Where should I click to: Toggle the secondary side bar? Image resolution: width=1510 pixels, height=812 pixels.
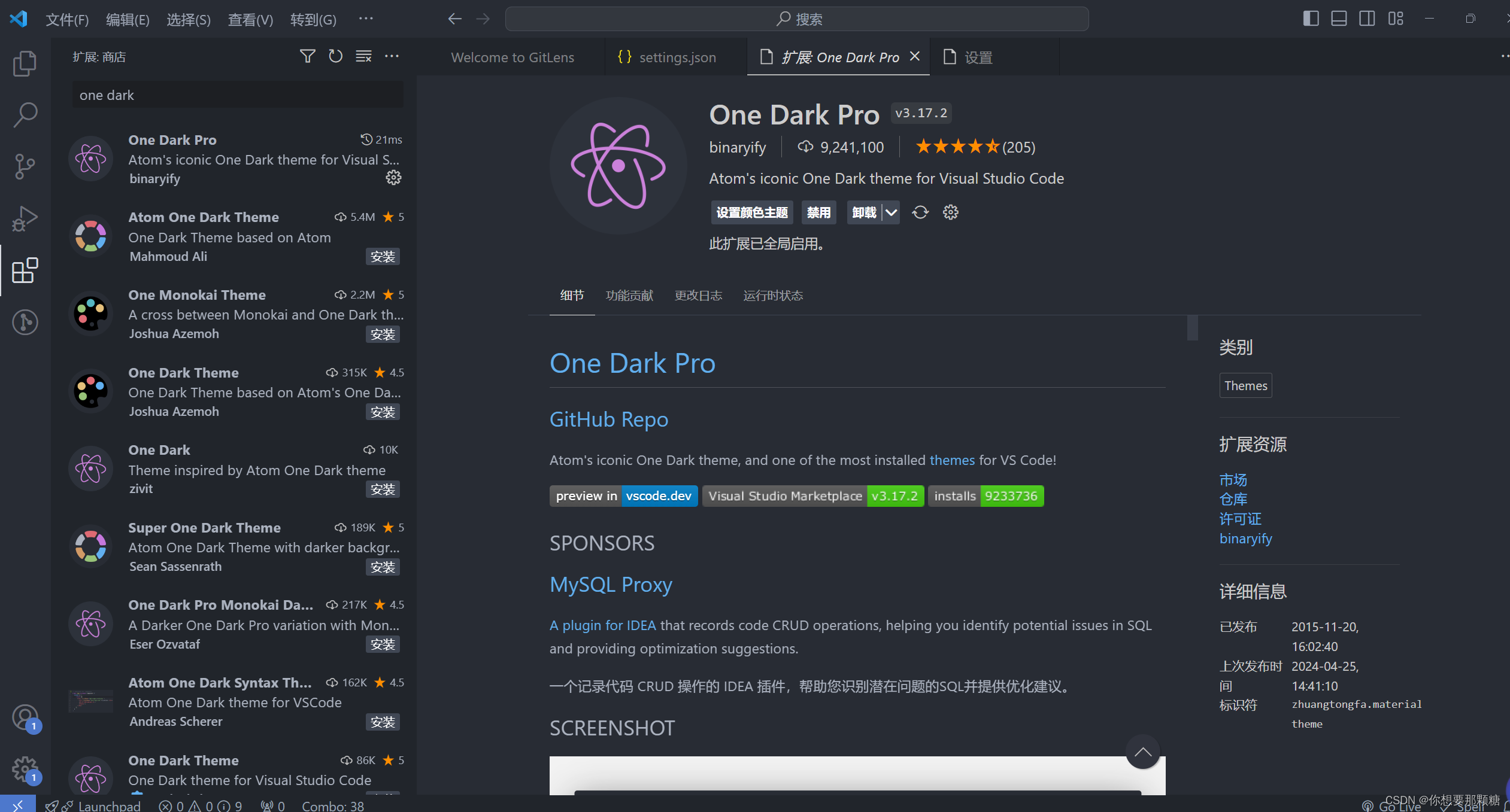click(1367, 19)
